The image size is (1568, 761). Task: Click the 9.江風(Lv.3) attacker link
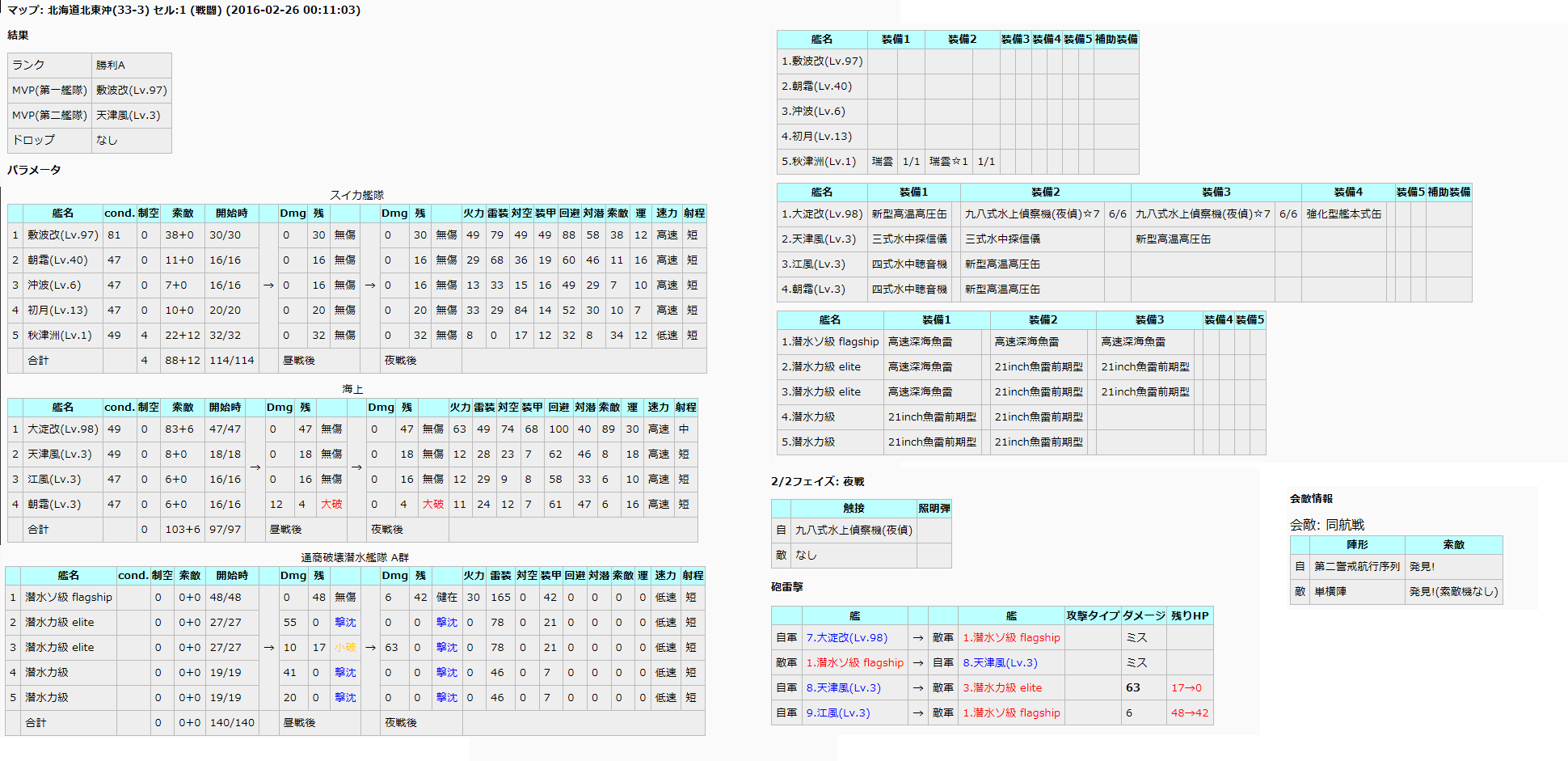838,712
